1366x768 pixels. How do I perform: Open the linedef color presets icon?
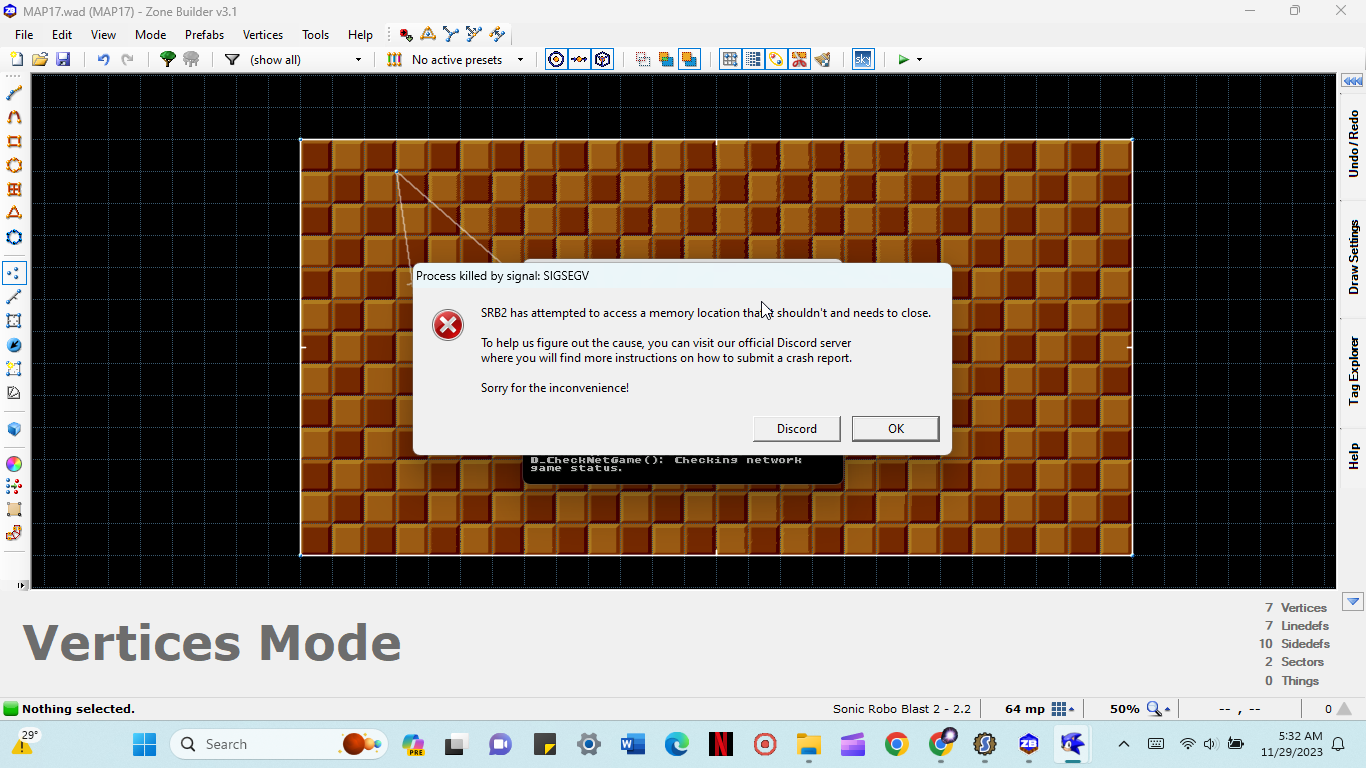[x=394, y=60]
